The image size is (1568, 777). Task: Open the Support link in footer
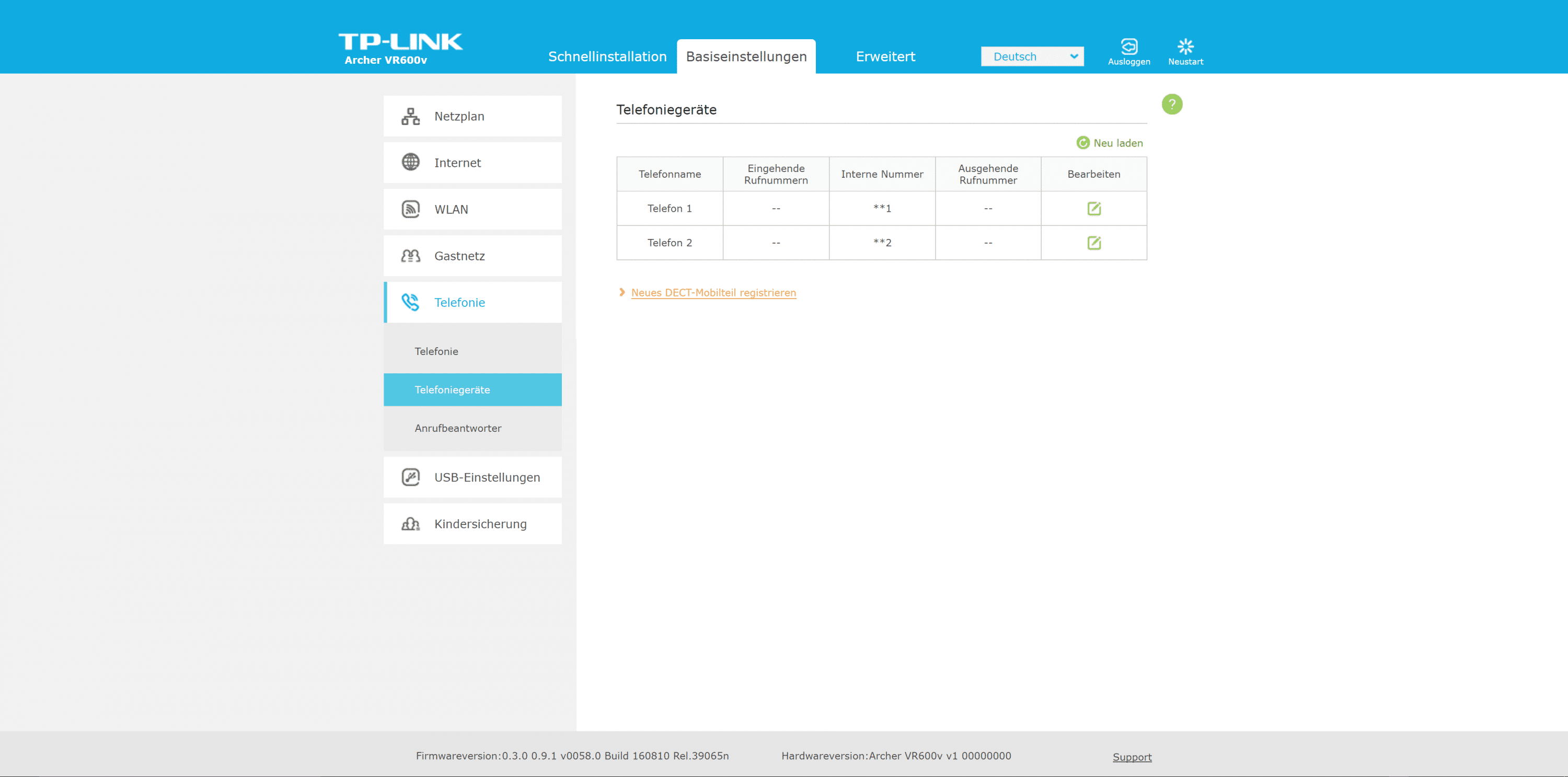1132,757
